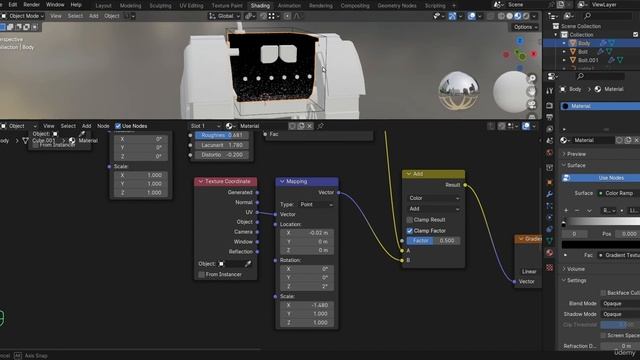Open the Object Data mesh properties tab

(549, 240)
